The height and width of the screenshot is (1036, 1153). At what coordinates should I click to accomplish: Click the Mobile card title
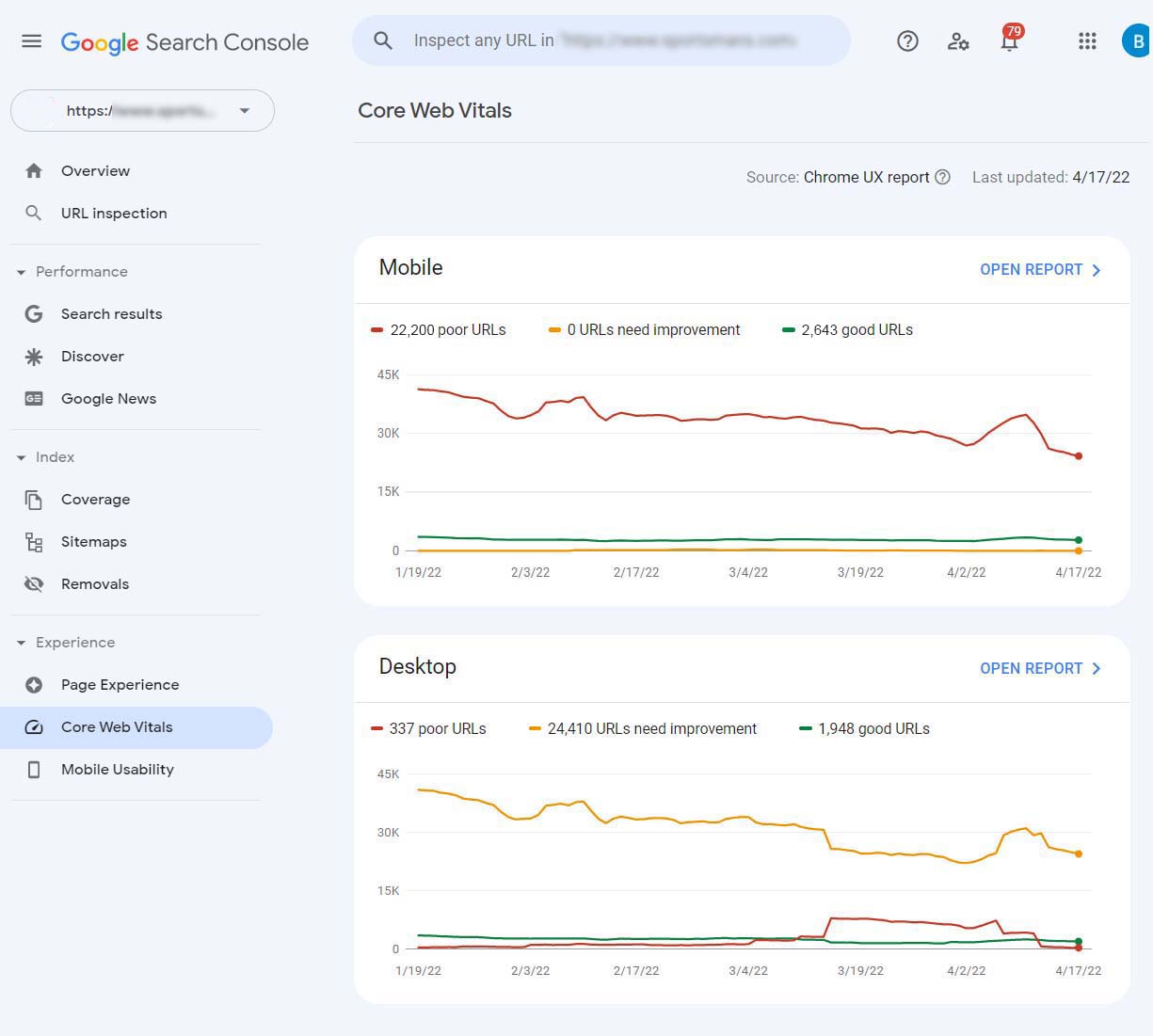point(411,268)
